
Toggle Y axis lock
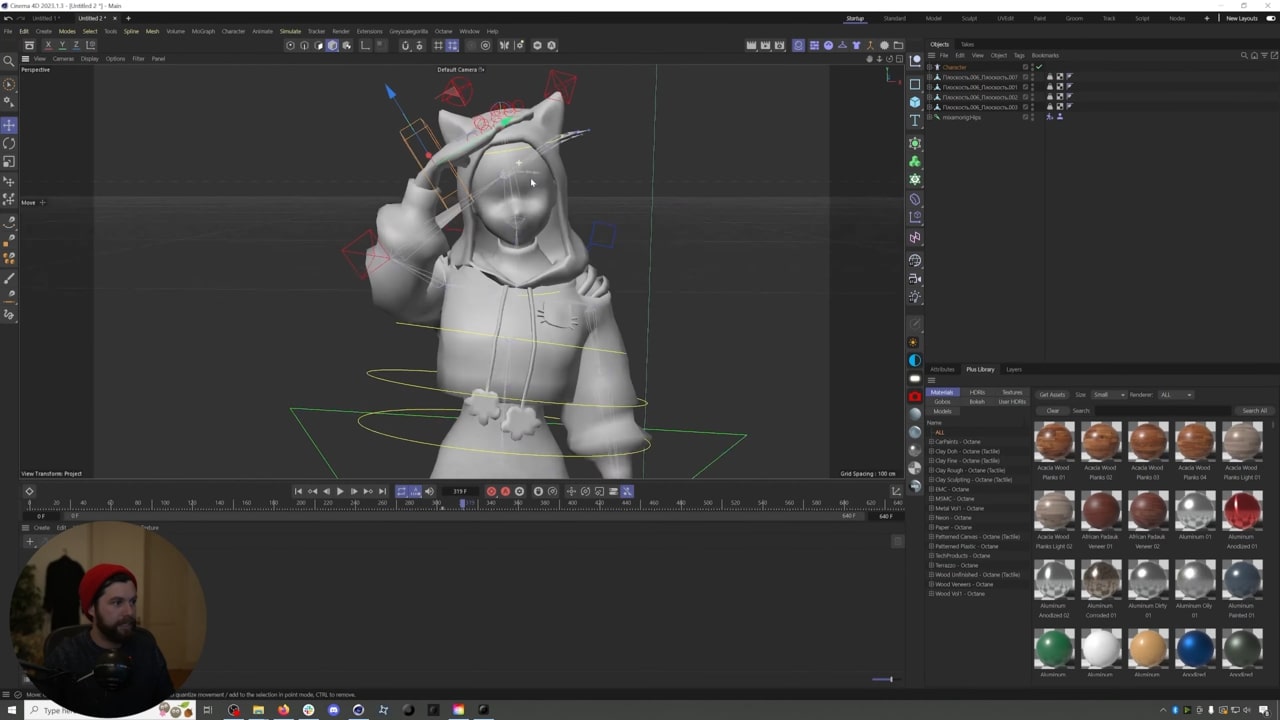62,45
